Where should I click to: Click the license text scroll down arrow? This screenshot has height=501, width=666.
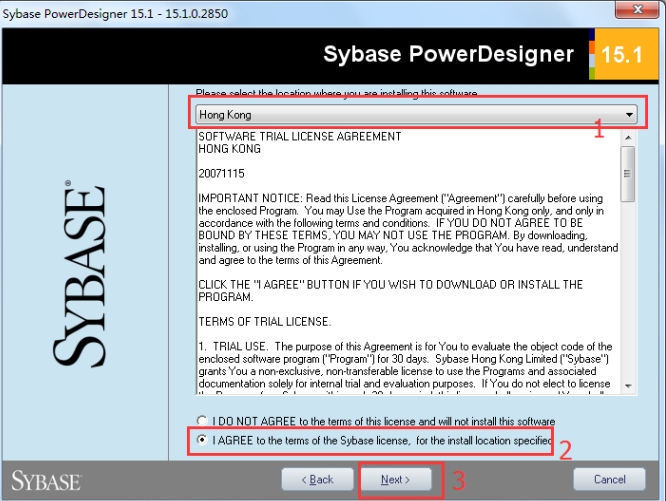click(x=628, y=386)
